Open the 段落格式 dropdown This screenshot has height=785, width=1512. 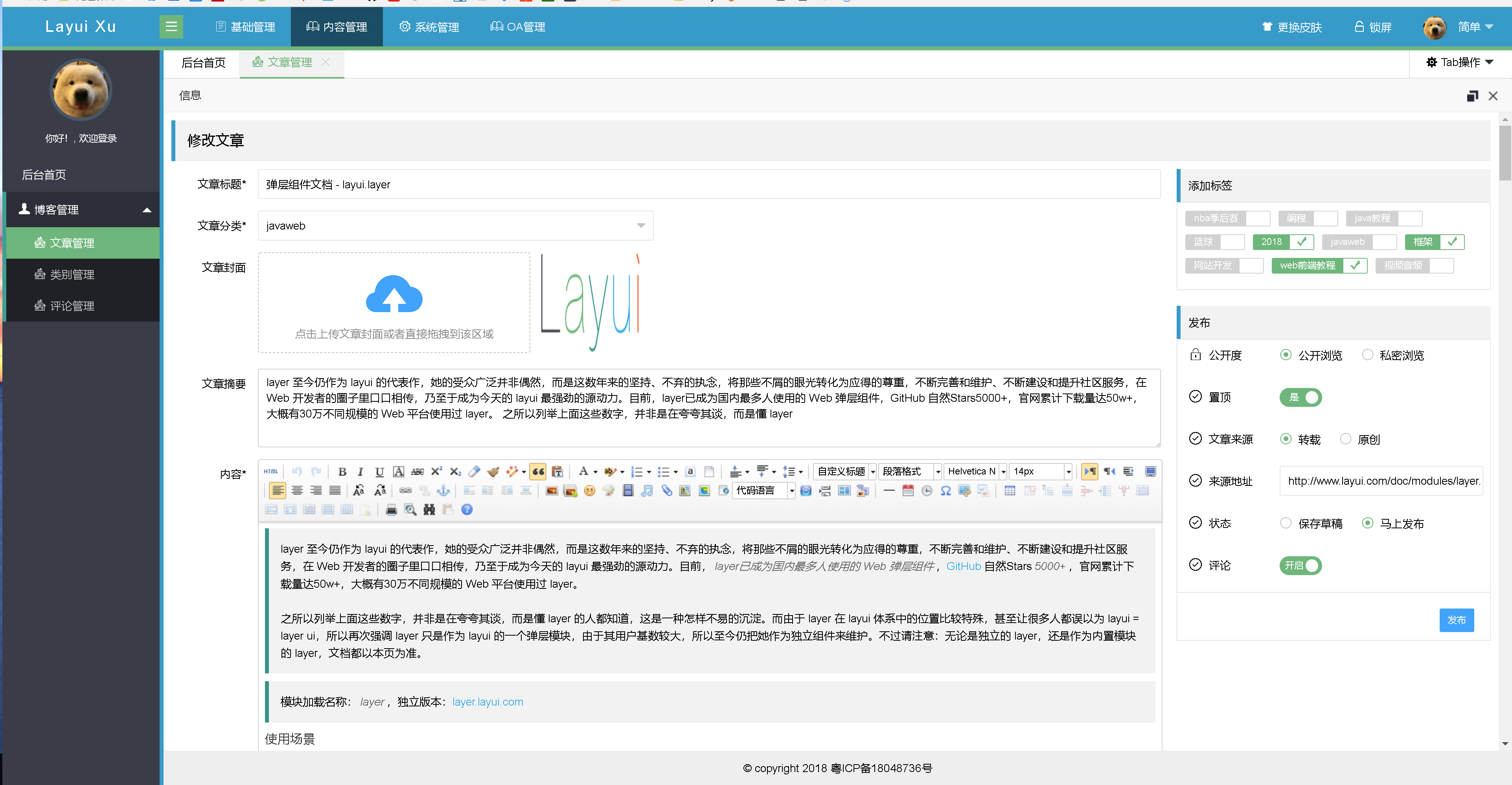pyautogui.click(x=911, y=472)
